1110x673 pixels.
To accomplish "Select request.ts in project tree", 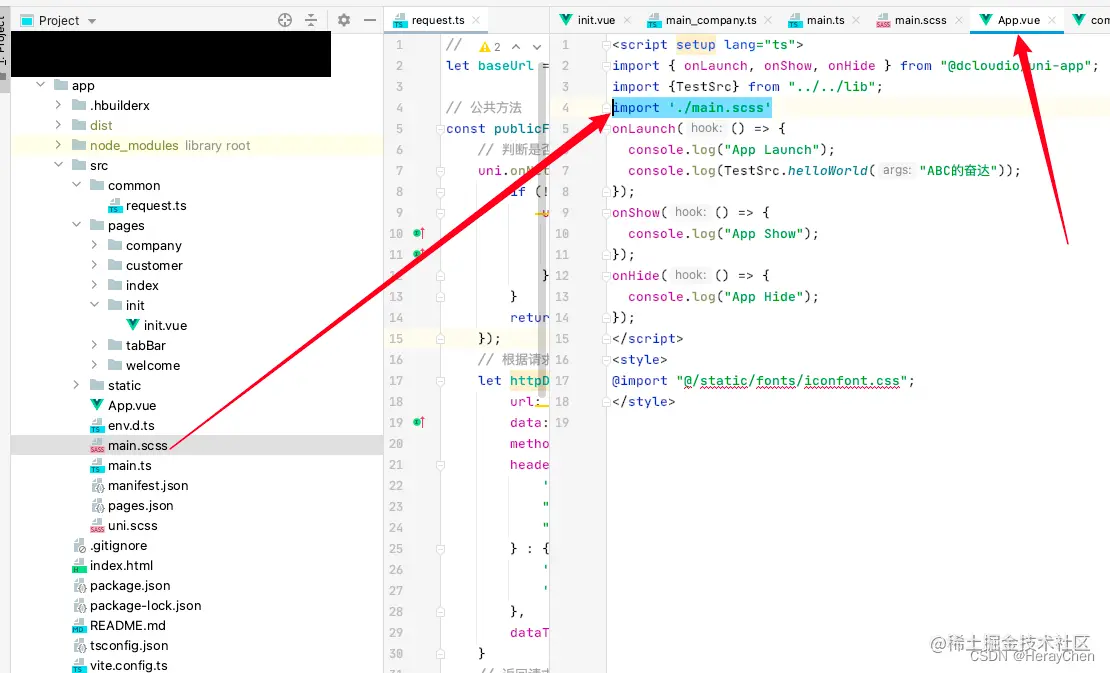I will point(156,205).
